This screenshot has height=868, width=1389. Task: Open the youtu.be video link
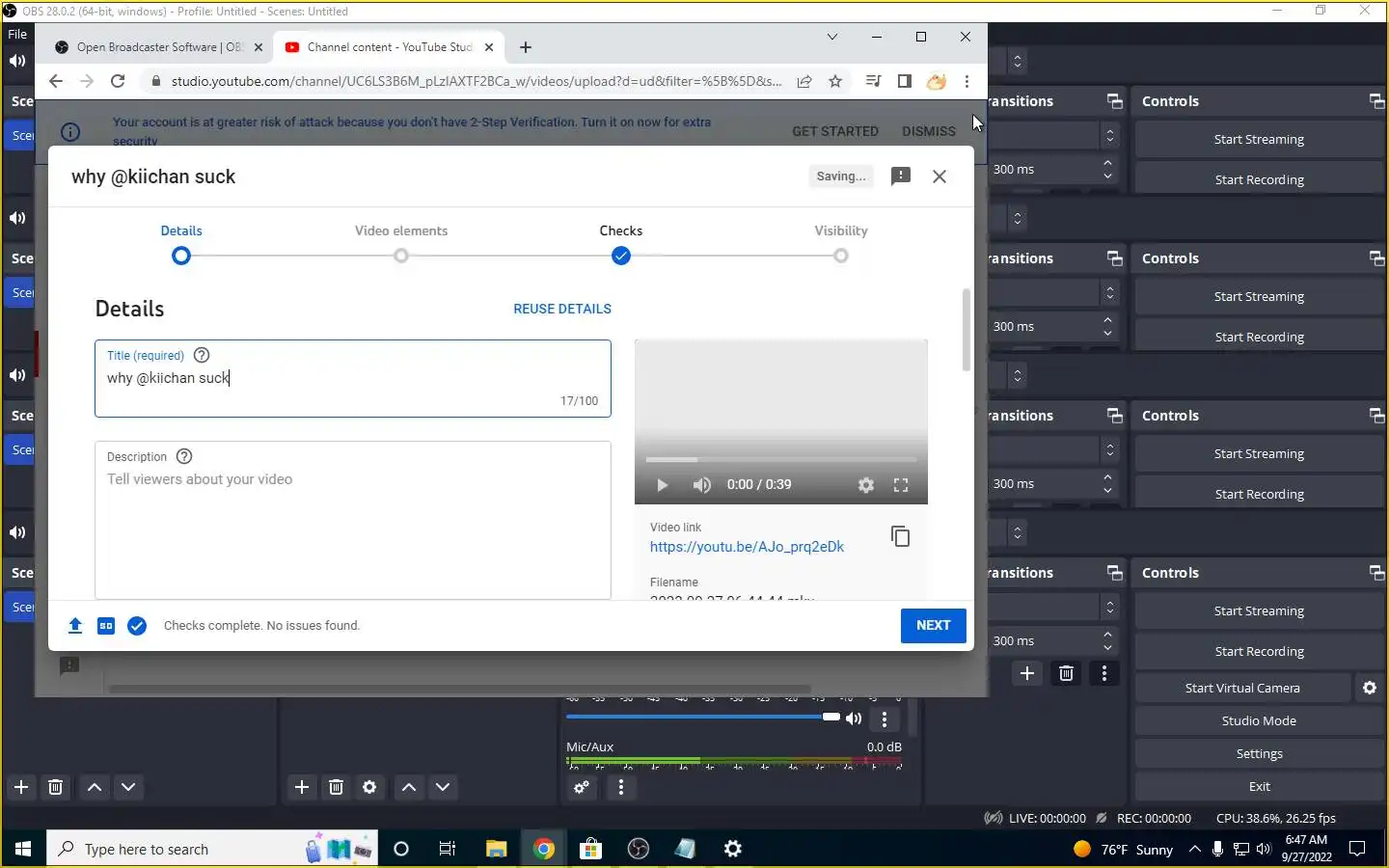(747, 547)
